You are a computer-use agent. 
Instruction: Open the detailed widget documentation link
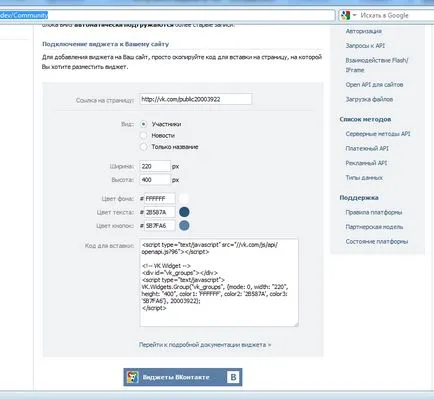[205, 345]
